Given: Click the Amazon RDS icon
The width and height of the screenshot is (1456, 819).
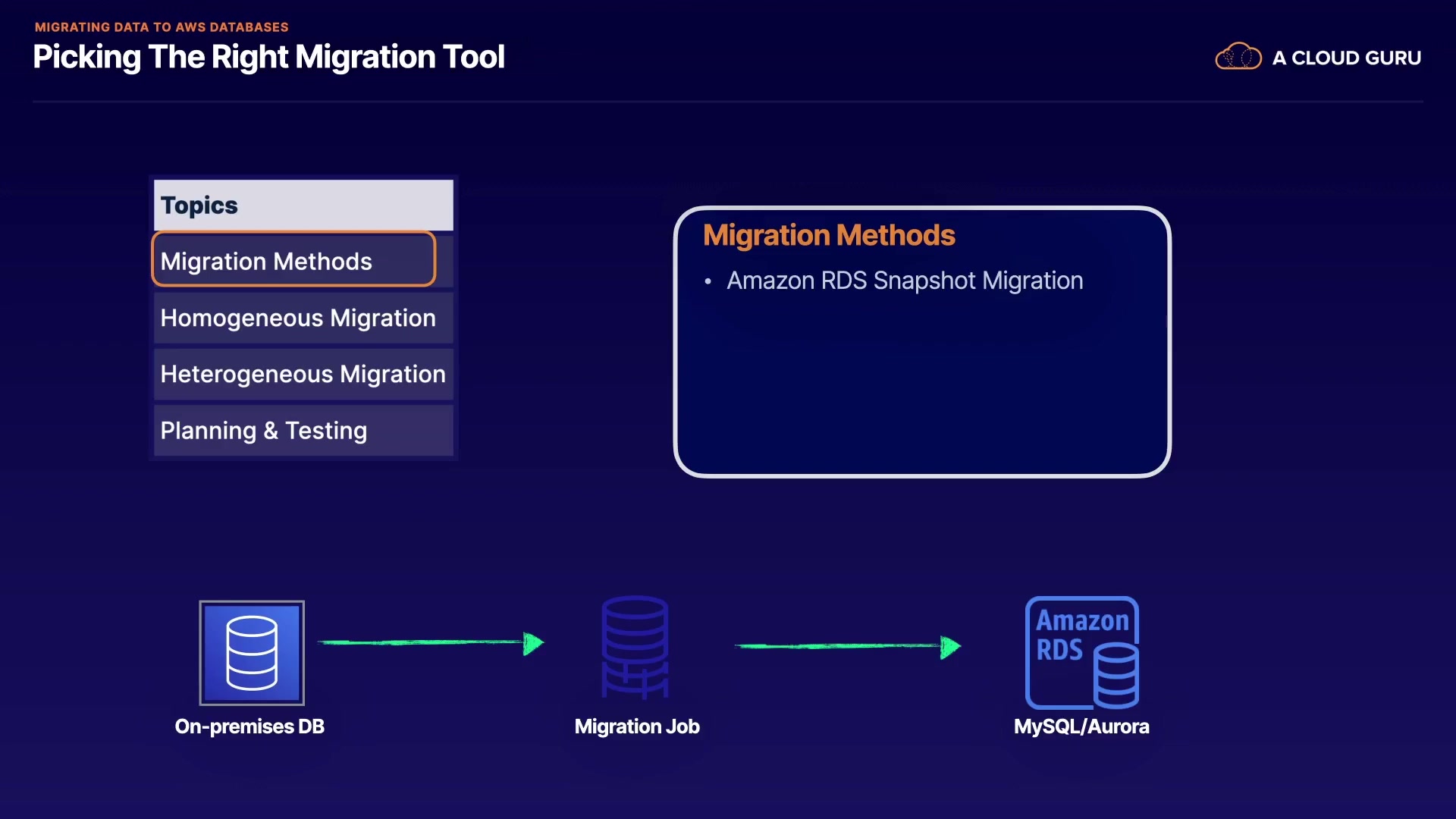Looking at the screenshot, I should [1081, 653].
